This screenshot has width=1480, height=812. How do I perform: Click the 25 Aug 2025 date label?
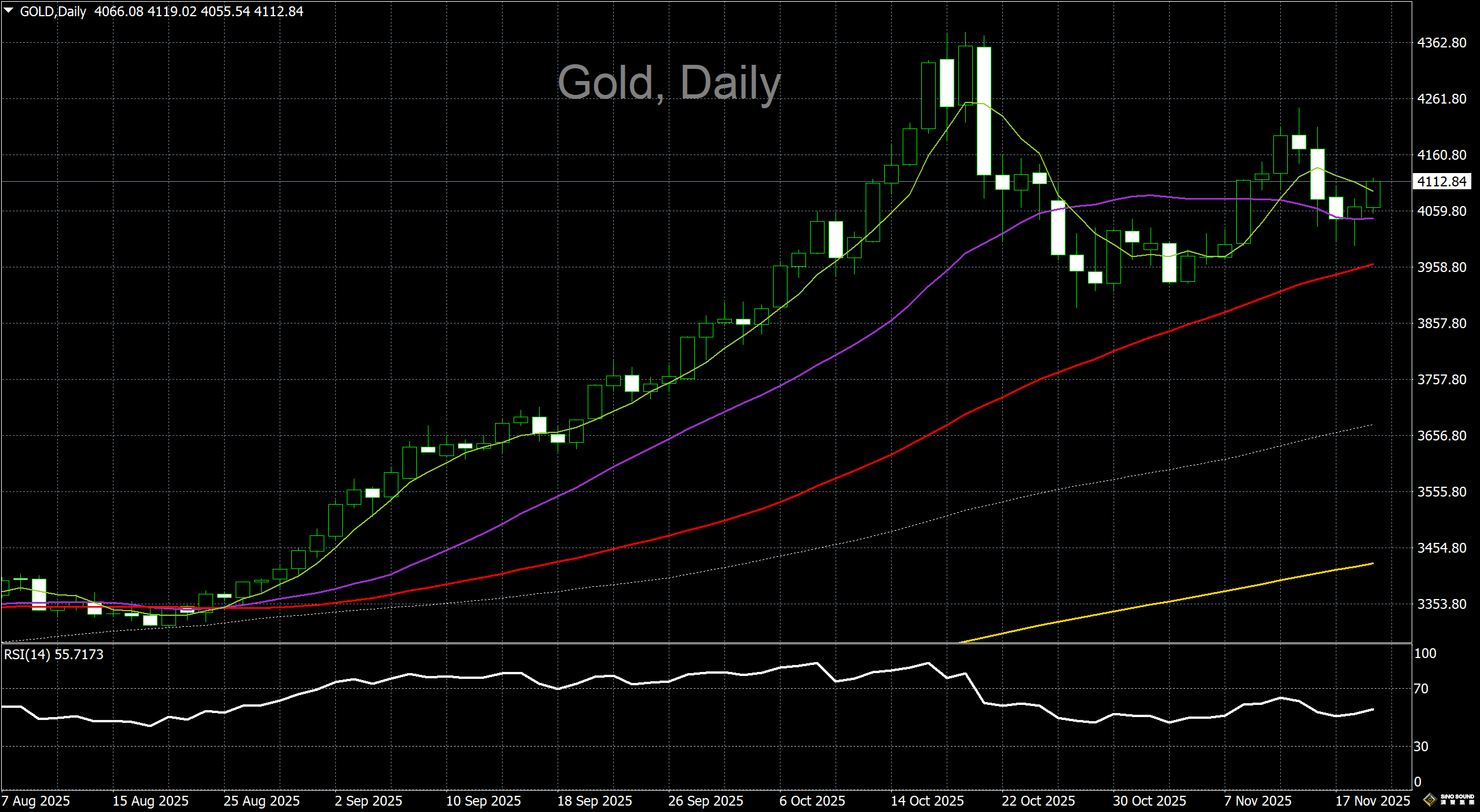click(x=262, y=801)
